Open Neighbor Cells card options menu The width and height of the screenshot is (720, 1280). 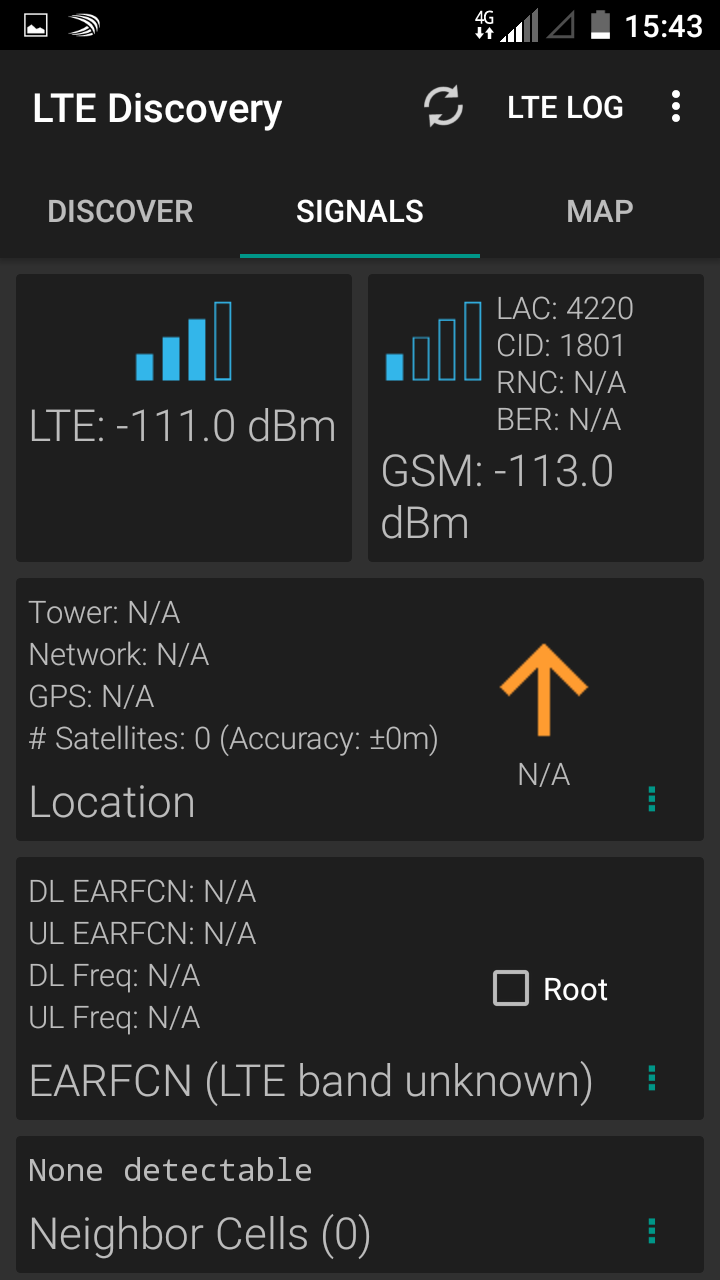pos(652,1231)
